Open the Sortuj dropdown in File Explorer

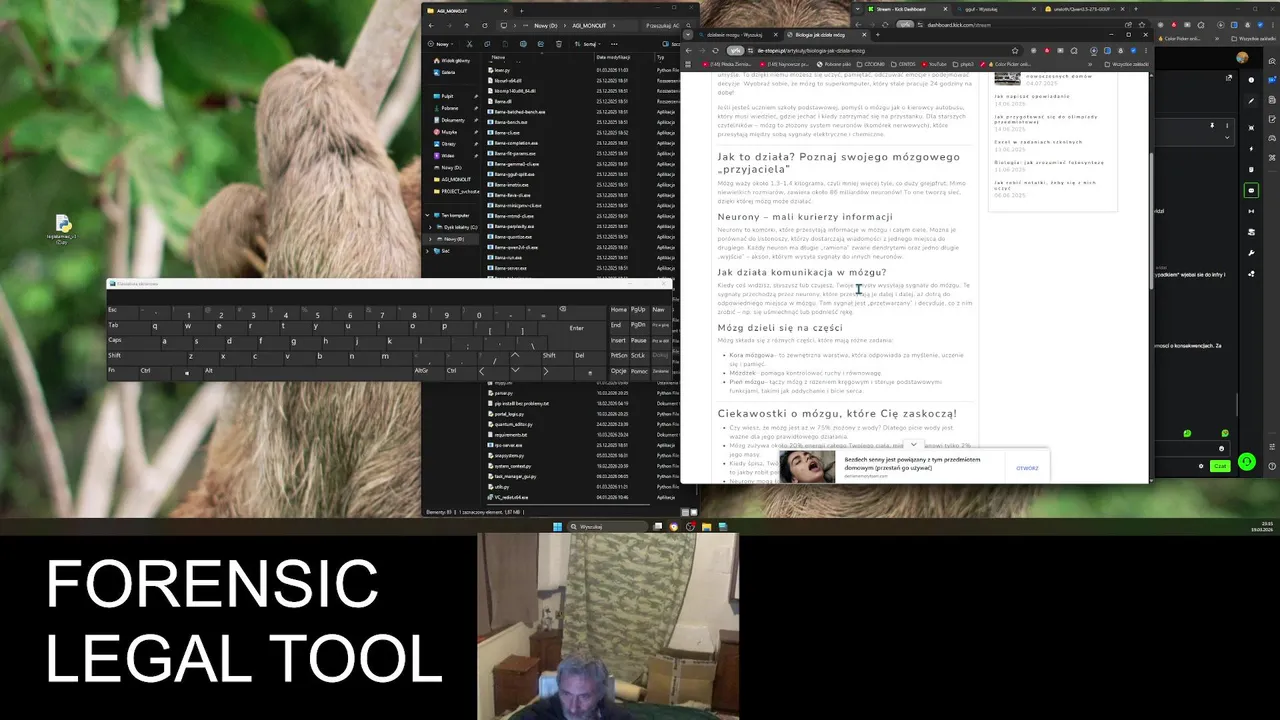click(x=588, y=44)
